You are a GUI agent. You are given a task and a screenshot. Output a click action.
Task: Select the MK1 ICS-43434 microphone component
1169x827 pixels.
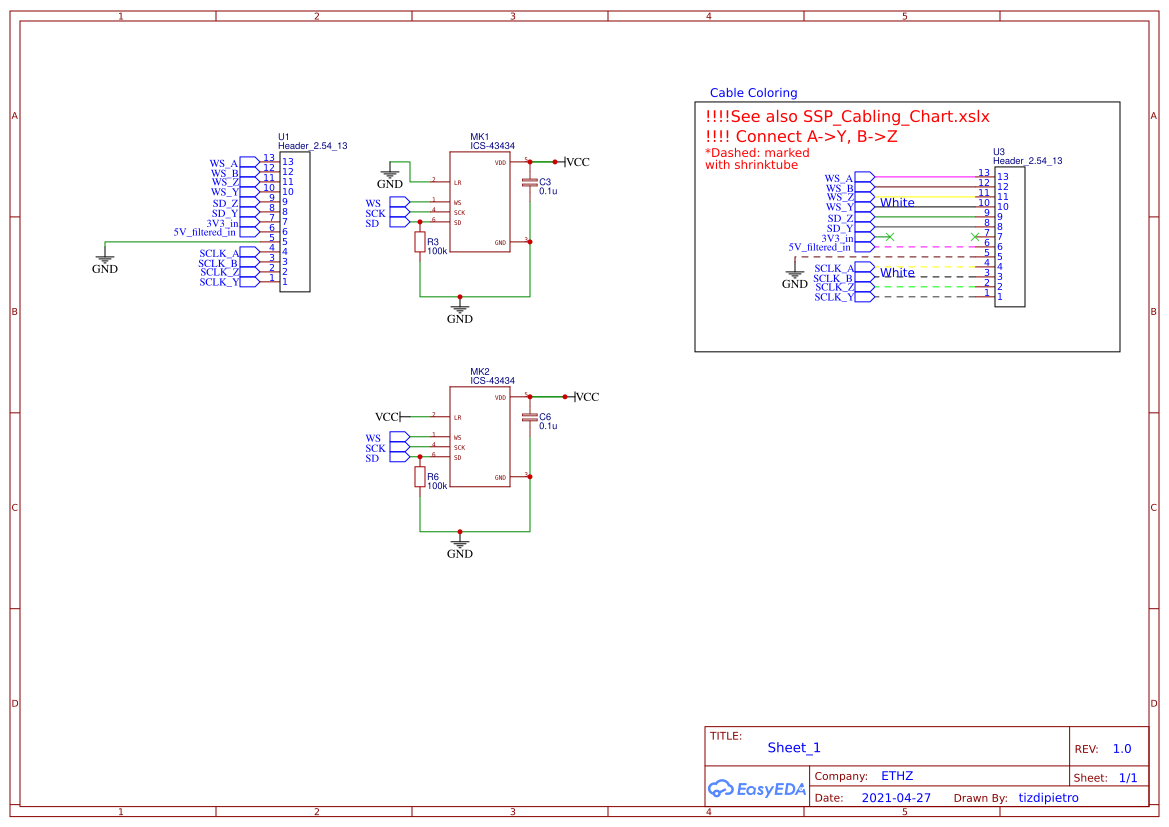point(478,200)
